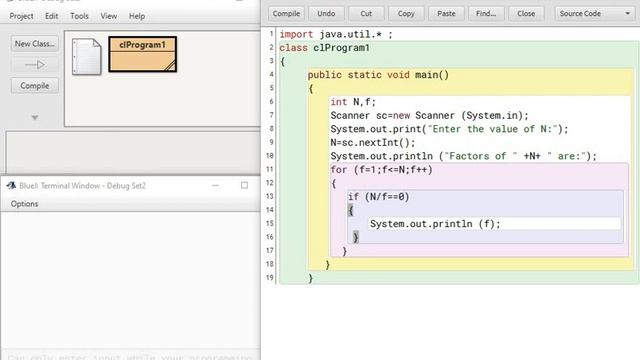
Task: Click the editor's Close button
Action: coord(526,13)
